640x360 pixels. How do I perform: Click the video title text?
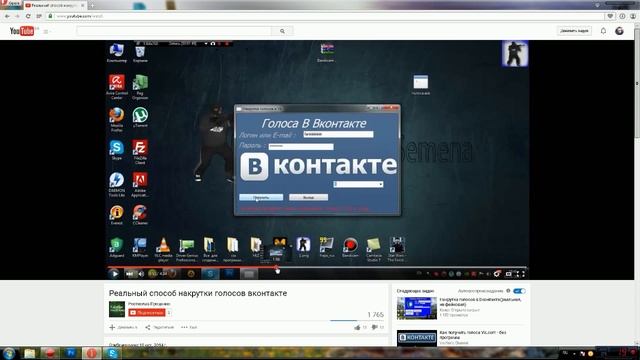[x=198, y=293]
